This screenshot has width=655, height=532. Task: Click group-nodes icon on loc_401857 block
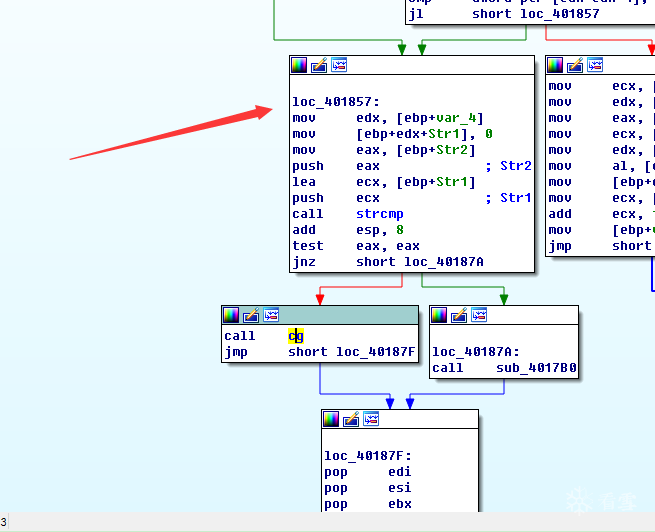(x=339, y=65)
